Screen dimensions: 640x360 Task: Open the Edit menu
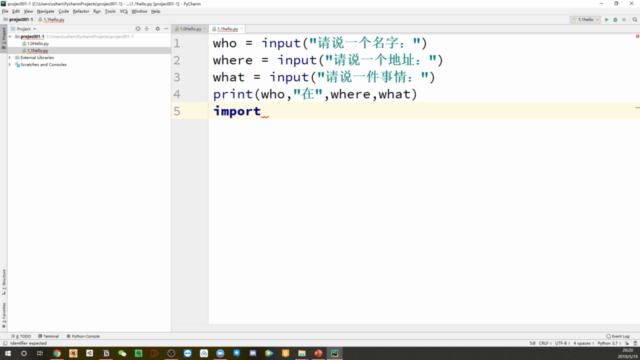(x=16, y=11)
